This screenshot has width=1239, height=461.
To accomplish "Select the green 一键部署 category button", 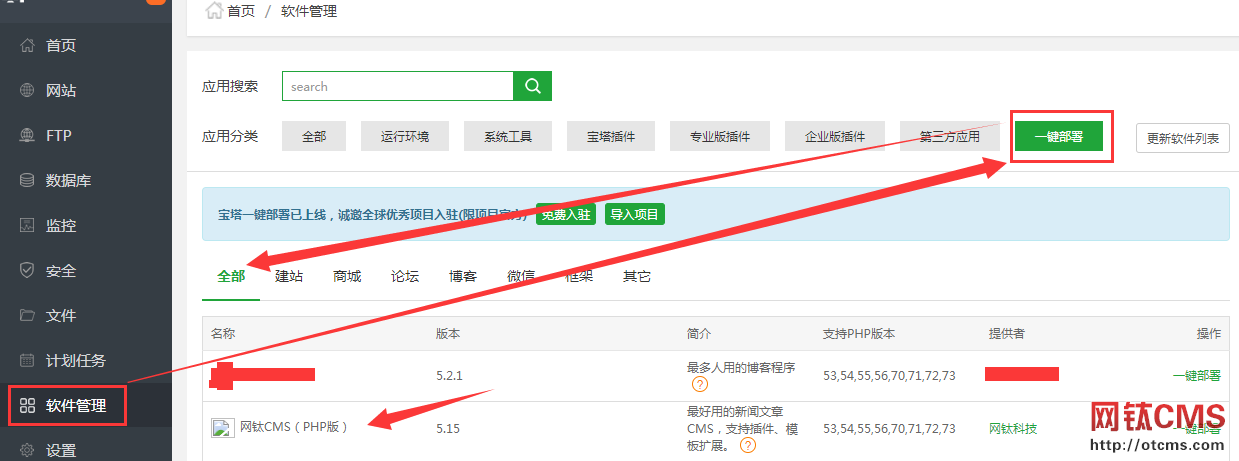I will click(1059, 136).
